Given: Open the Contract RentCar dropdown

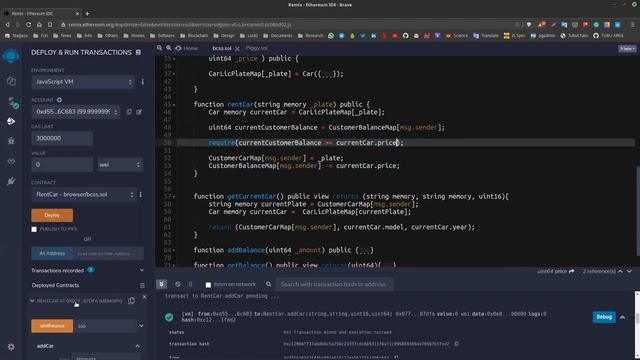Looking at the screenshot, I should point(83,195).
